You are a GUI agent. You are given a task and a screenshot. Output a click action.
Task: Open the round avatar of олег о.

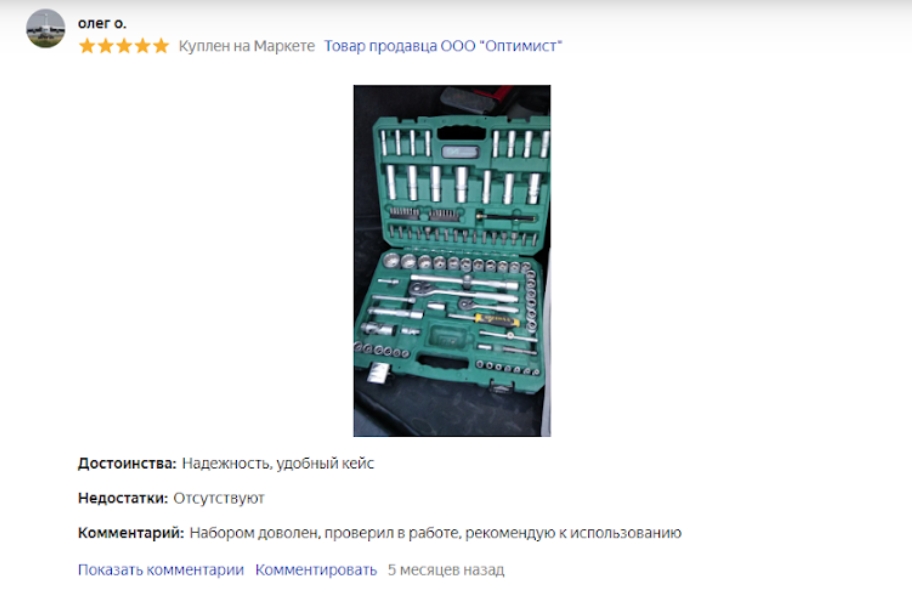45,28
